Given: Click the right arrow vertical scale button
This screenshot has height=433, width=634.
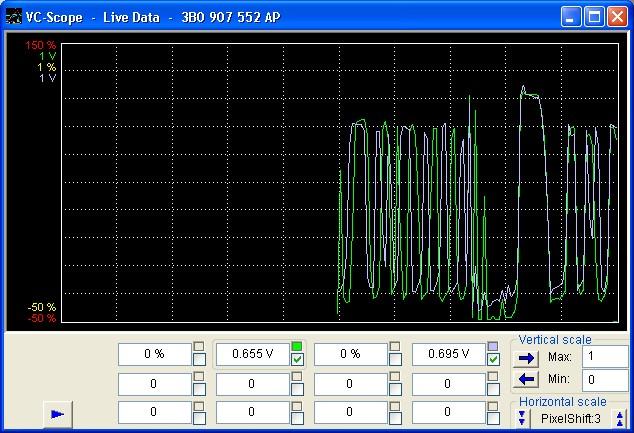Looking at the screenshot, I should 527,358.
